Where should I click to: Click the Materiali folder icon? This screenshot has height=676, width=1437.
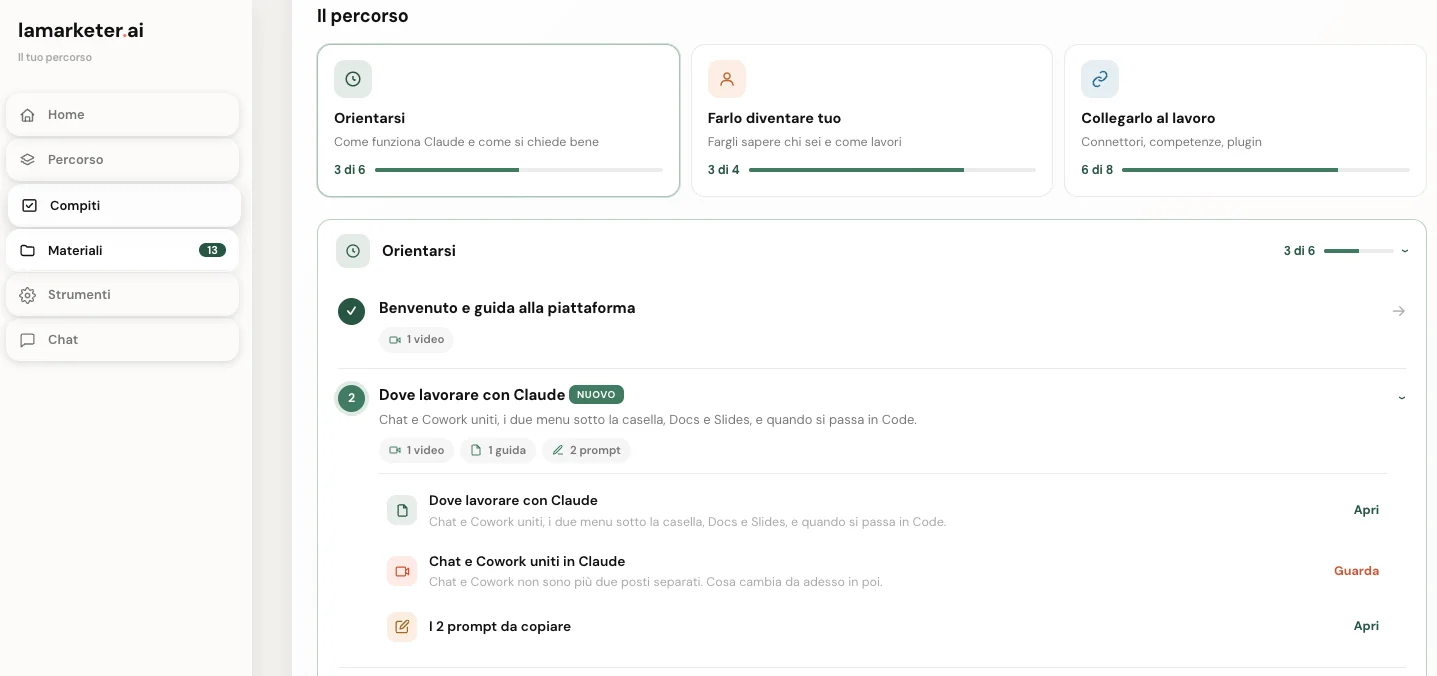click(28, 251)
